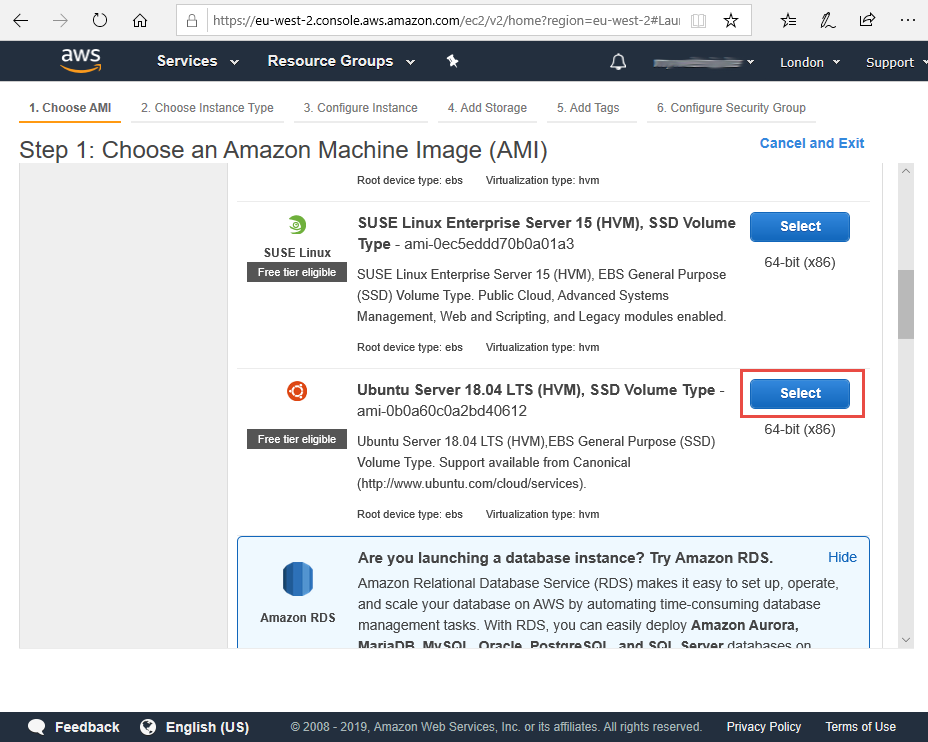
Task: Go to 3. Configure Instance tab
Action: click(360, 108)
